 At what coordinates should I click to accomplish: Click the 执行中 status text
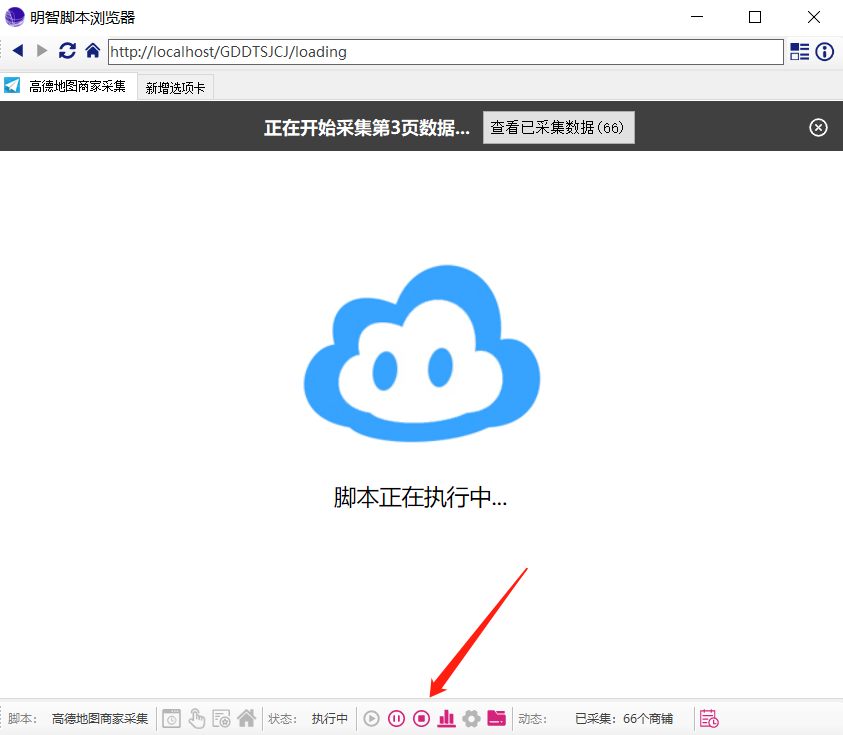coord(330,719)
